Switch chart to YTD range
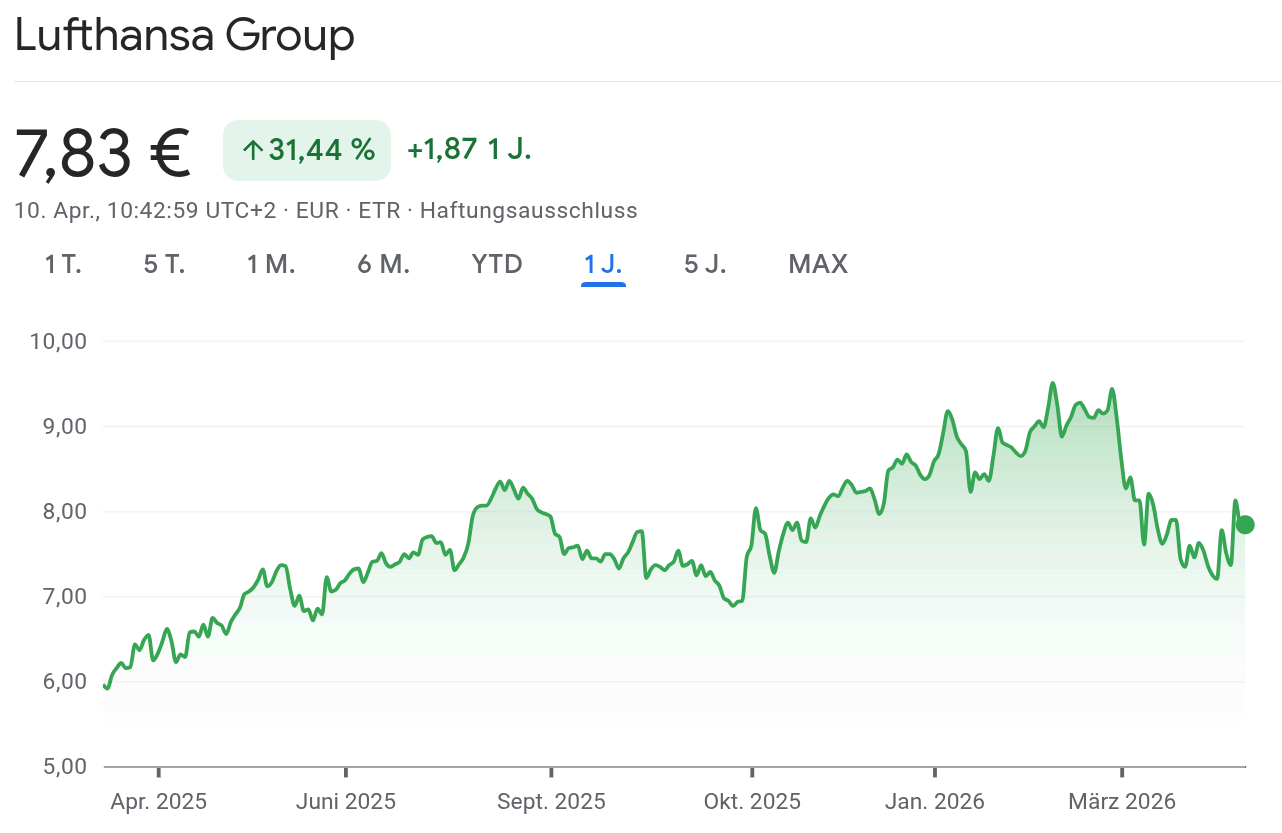This screenshot has height=833, width=1282. (497, 264)
